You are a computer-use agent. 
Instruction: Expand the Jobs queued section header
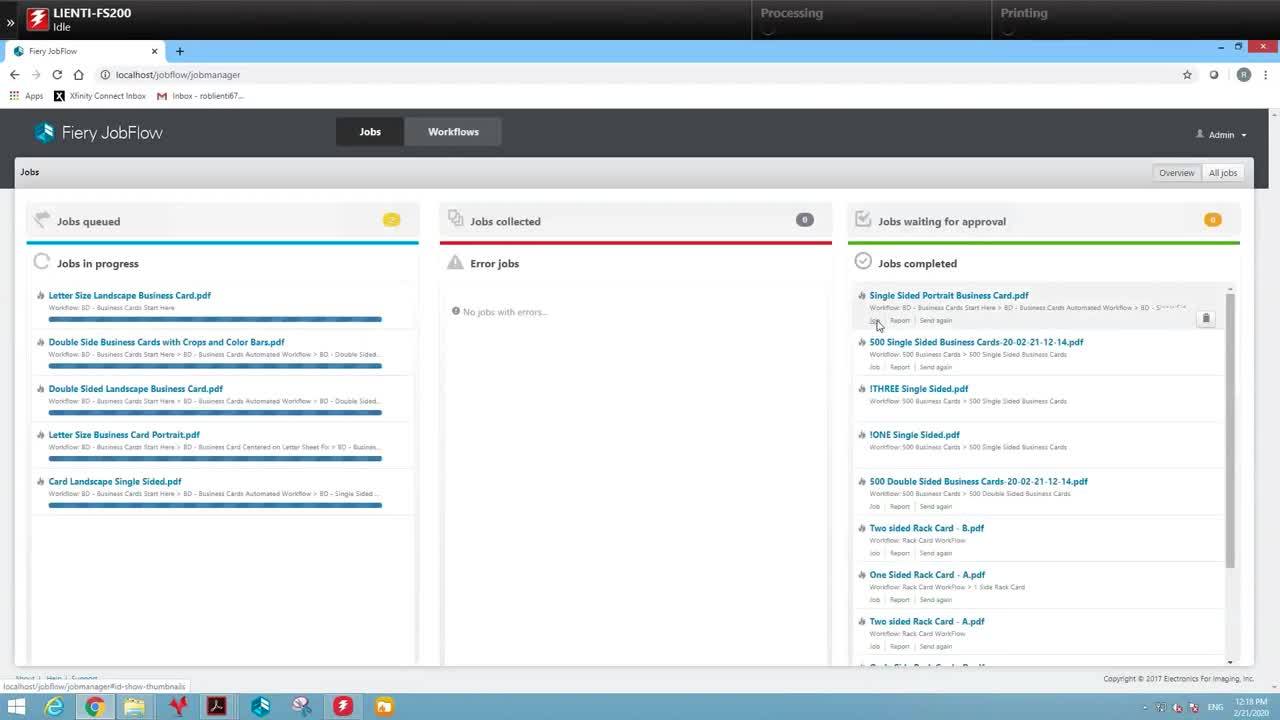(x=88, y=222)
